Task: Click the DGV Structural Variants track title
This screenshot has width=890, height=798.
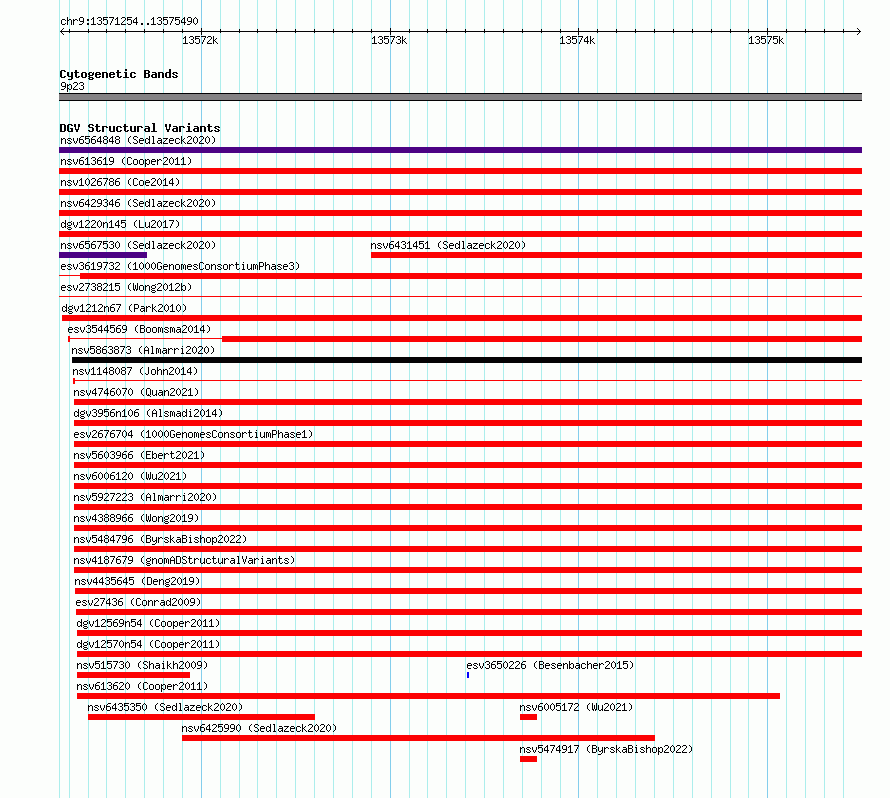Action: click(x=140, y=128)
